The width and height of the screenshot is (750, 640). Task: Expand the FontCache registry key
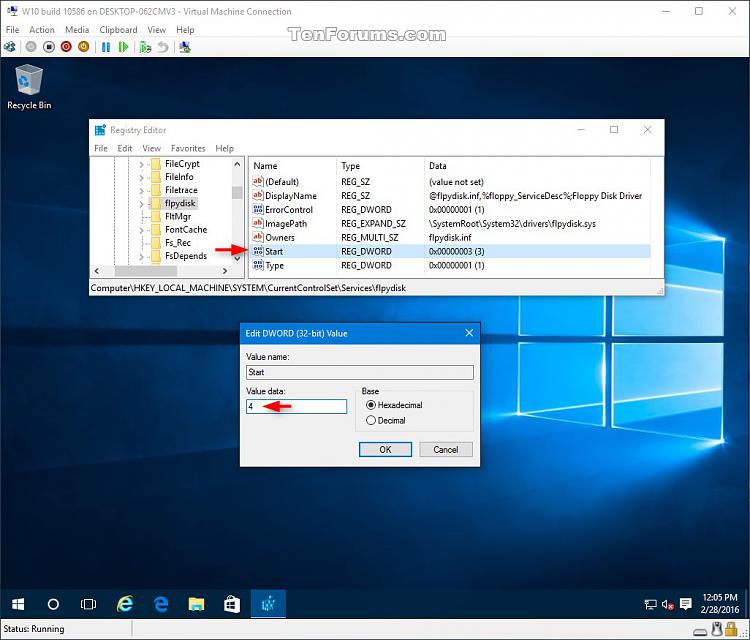(141, 231)
